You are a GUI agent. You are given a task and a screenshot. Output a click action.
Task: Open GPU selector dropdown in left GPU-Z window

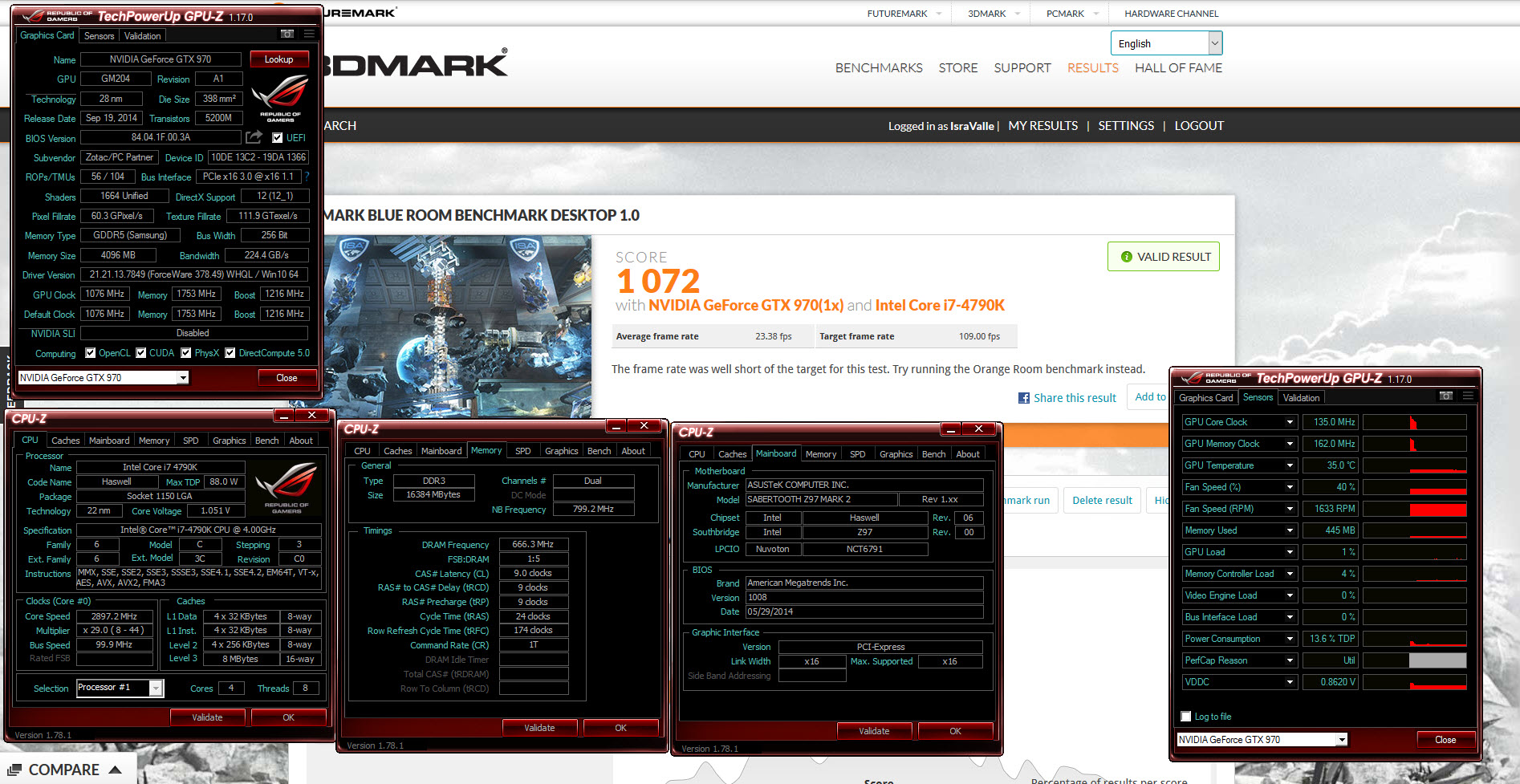tap(184, 378)
